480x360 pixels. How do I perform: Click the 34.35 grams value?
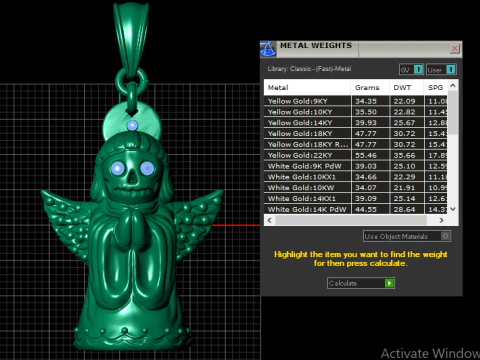tap(366, 101)
